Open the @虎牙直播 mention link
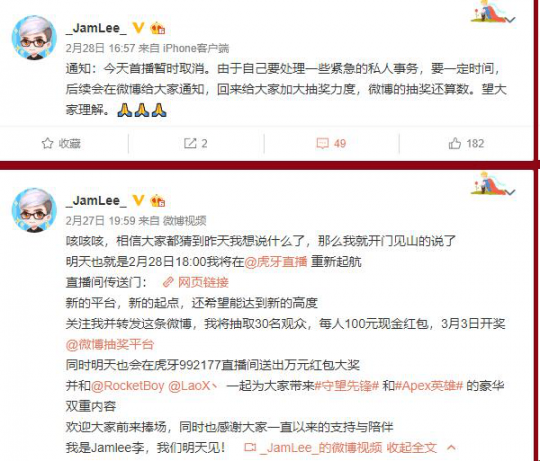 (276, 262)
